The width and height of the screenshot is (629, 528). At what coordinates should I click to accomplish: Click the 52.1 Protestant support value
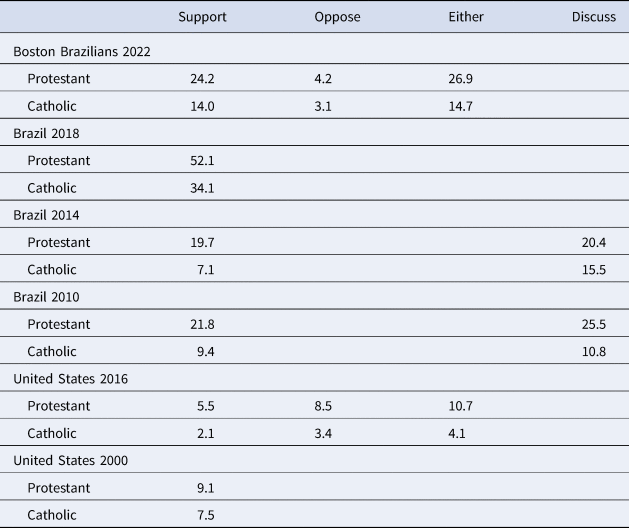202,160
